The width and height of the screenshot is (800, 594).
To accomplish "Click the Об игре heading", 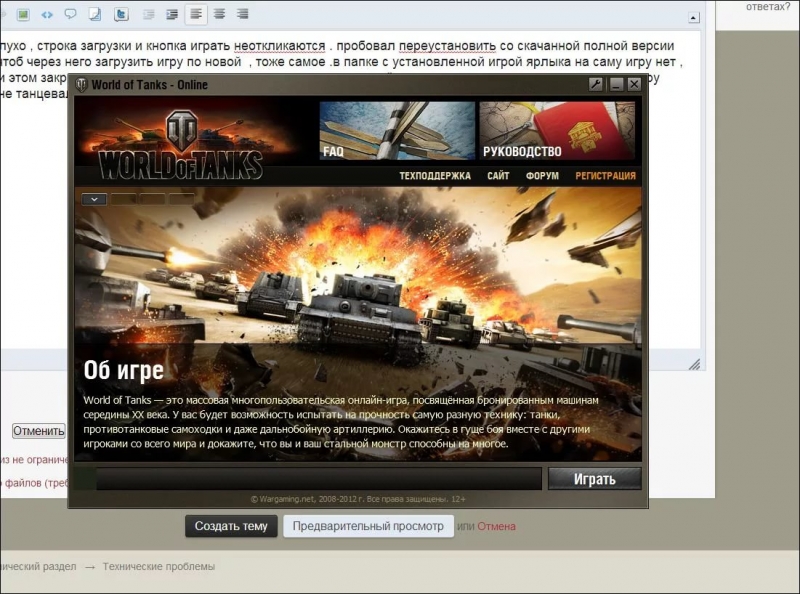I will [x=123, y=370].
